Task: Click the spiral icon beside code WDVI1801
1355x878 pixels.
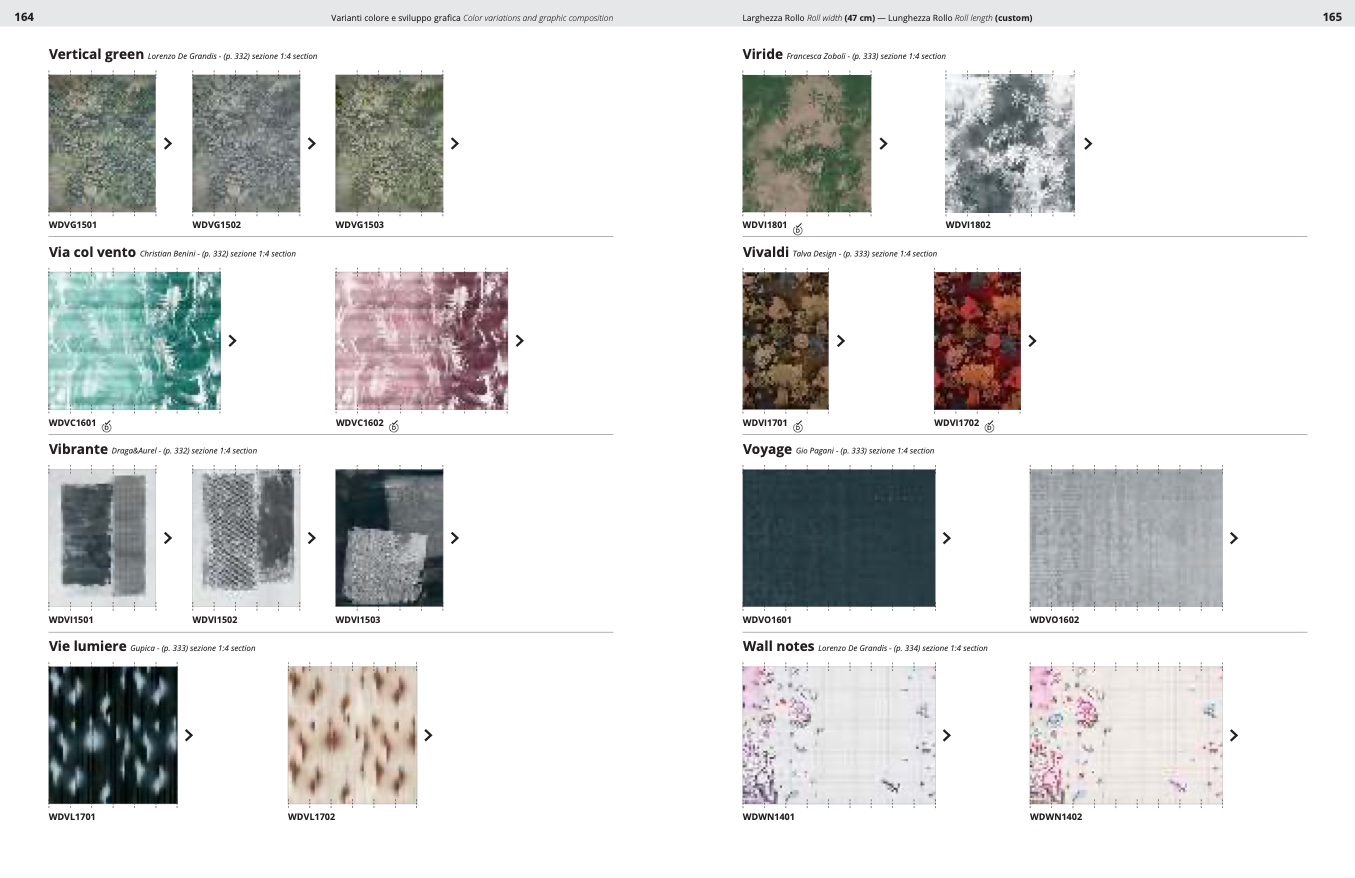Action: click(x=798, y=230)
